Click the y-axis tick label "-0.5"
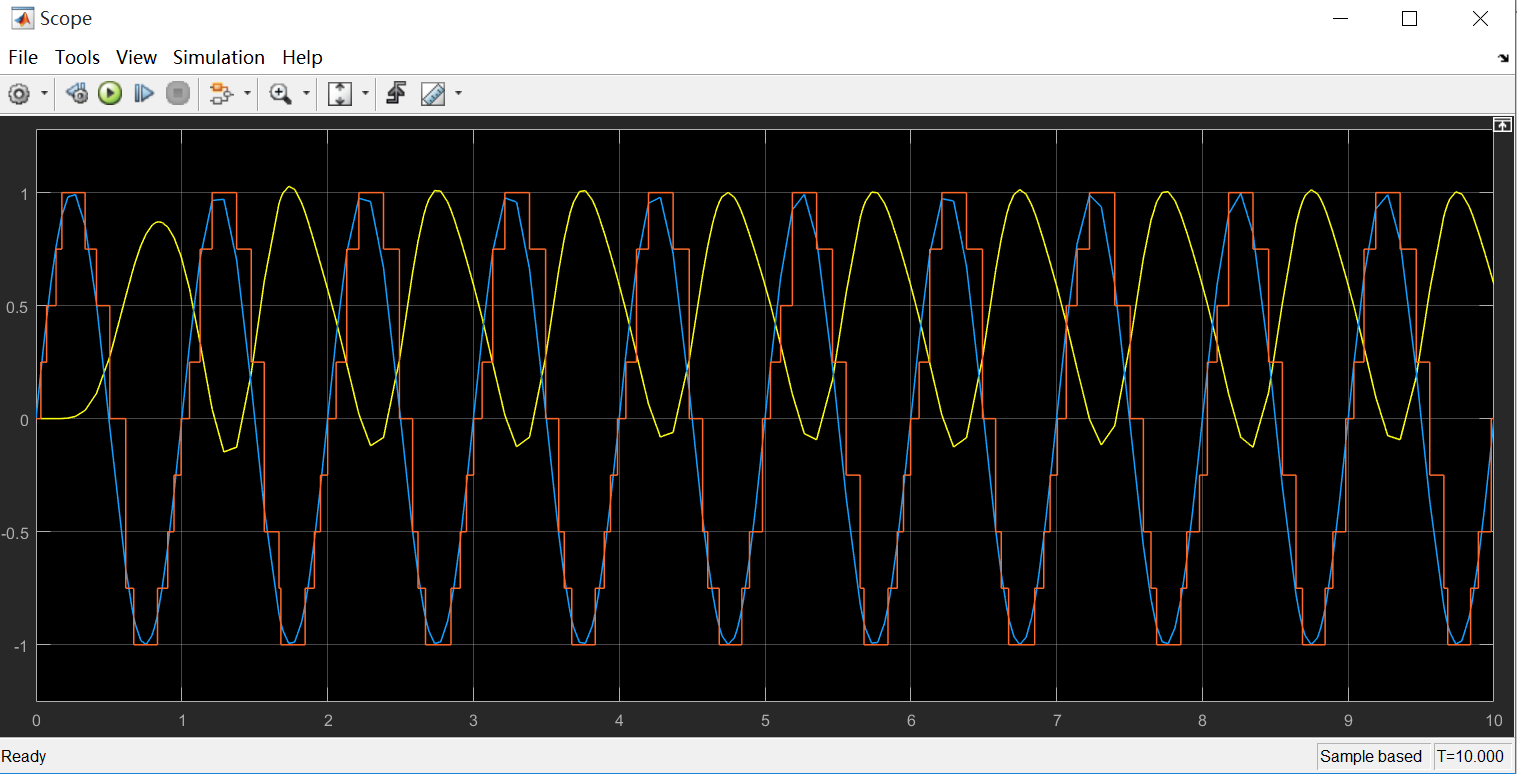This screenshot has height=774, width=1517. click(14, 532)
